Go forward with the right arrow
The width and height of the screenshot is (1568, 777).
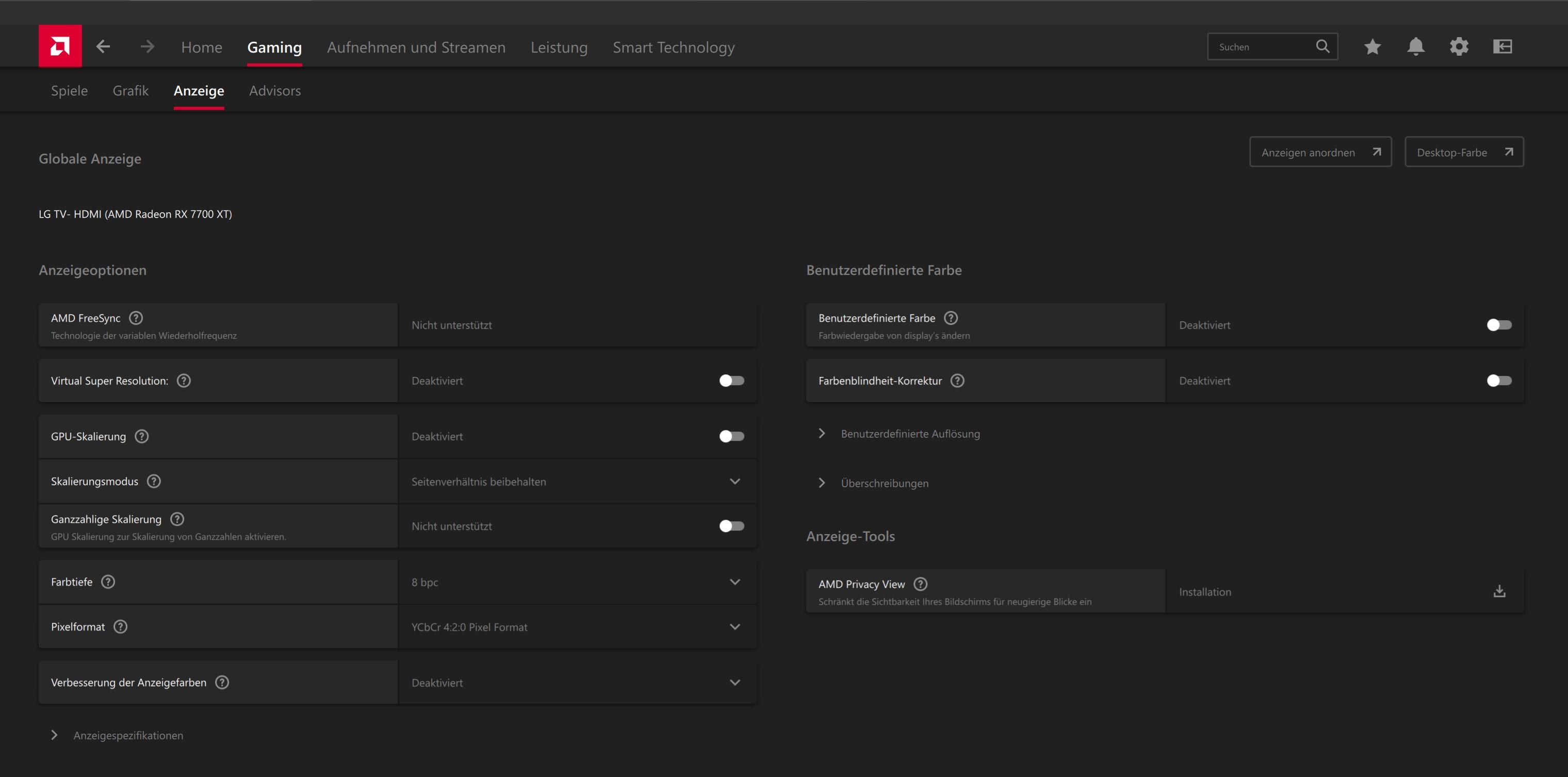pos(148,47)
